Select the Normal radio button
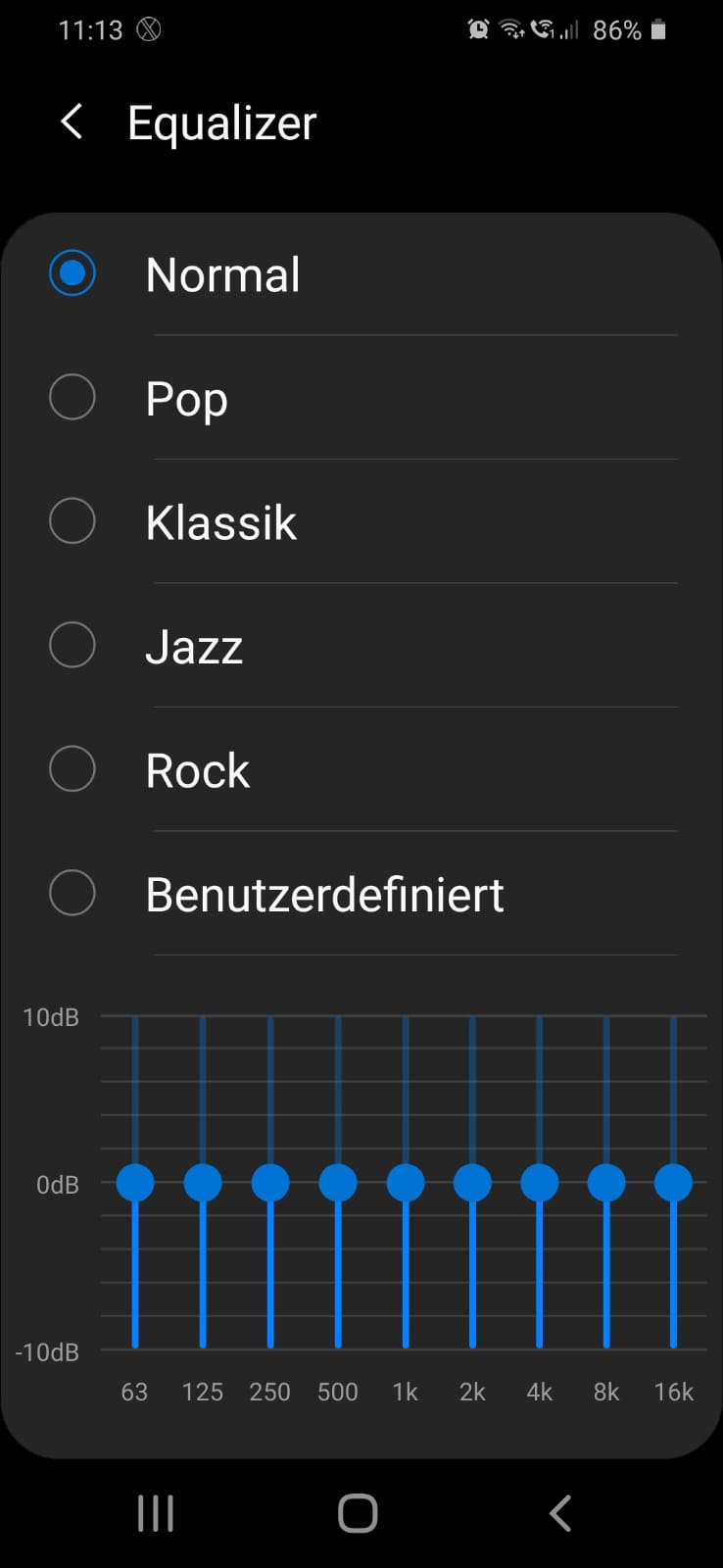 [x=72, y=273]
